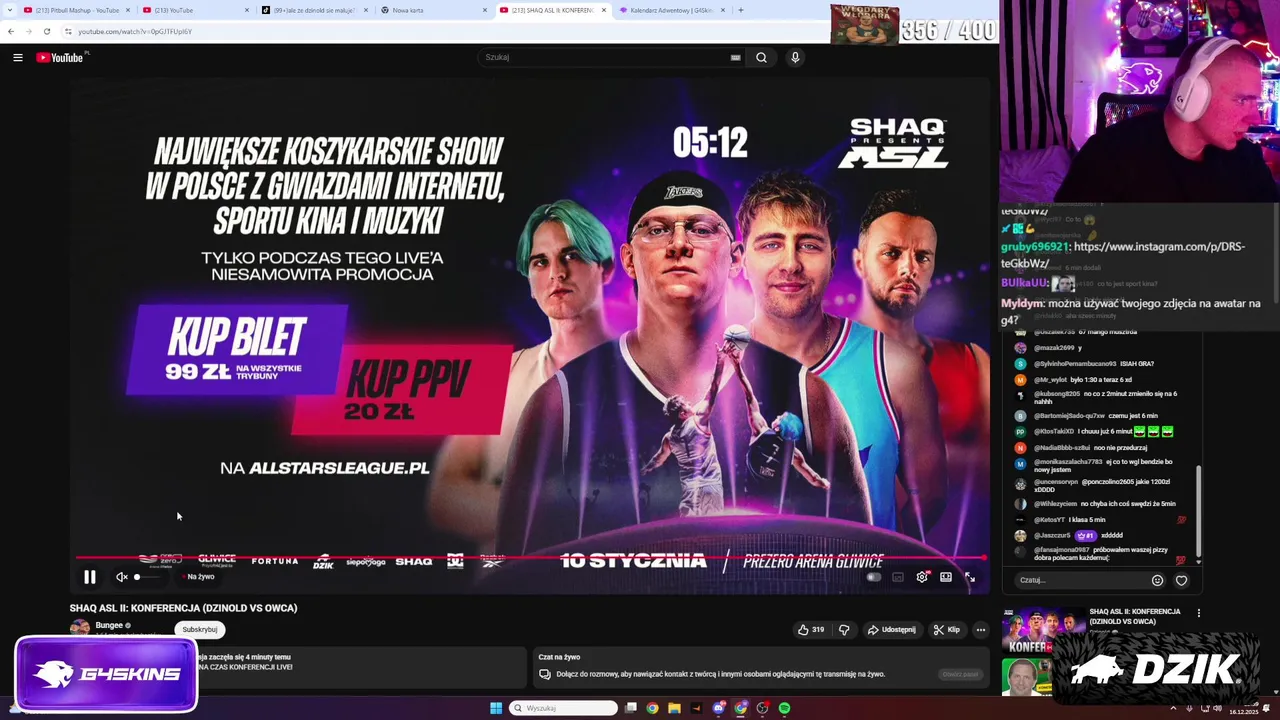This screenshot has height=720, width=1280.
Task: Close the Pitbull Mashup tab
Action: pos(128,10)
